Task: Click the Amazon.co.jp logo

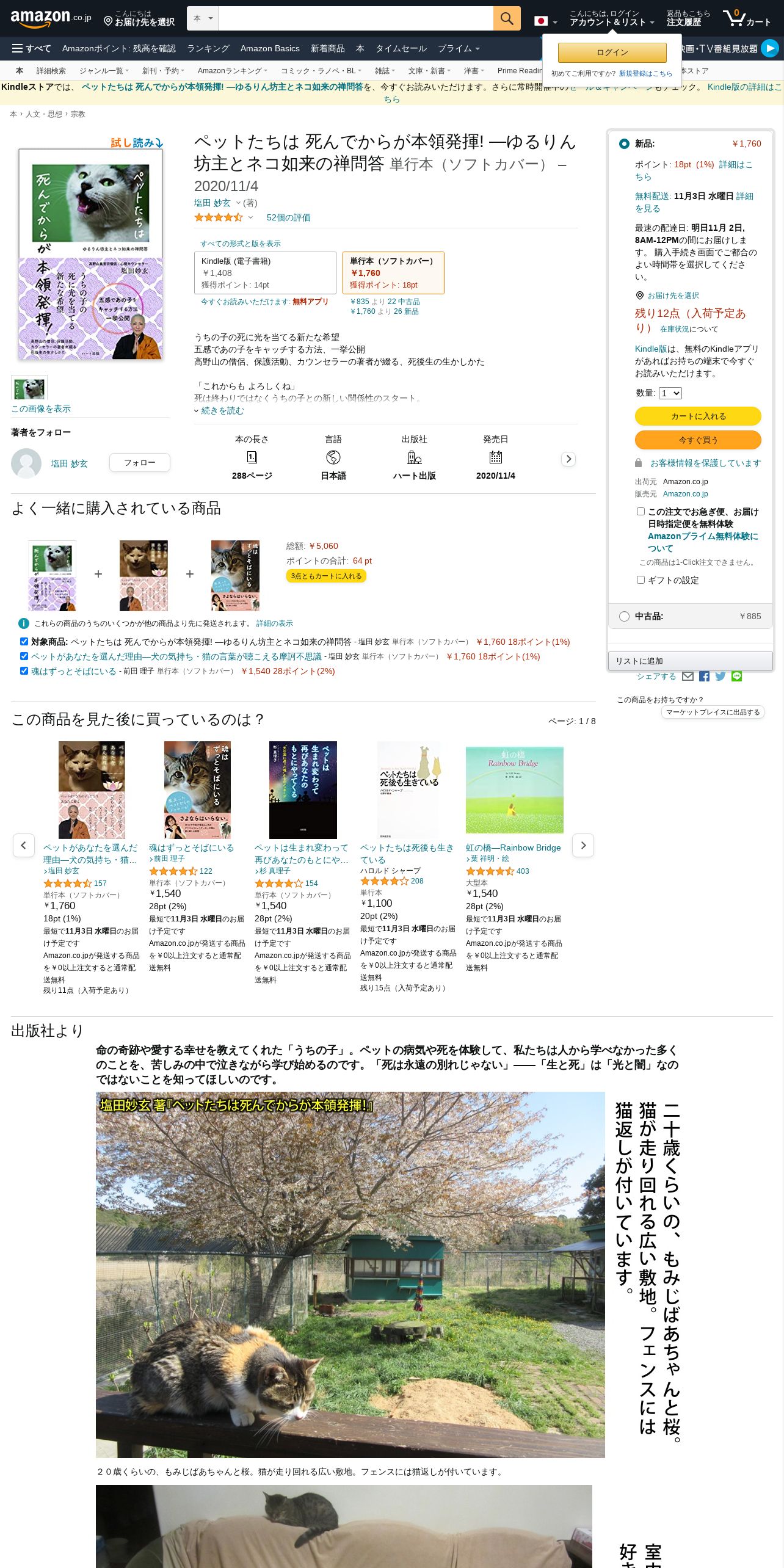Action: (x=51, y=18)
